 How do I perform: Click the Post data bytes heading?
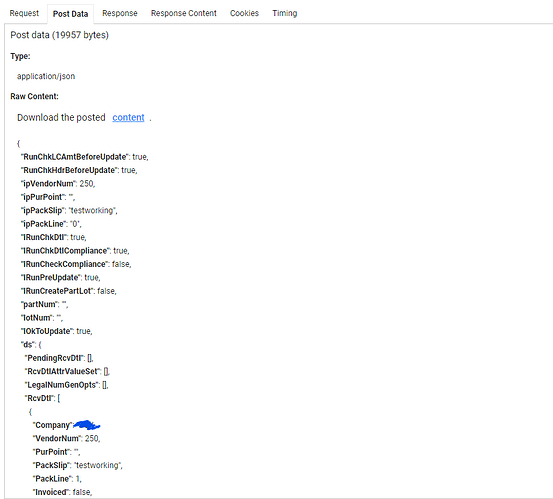point(59,35)
